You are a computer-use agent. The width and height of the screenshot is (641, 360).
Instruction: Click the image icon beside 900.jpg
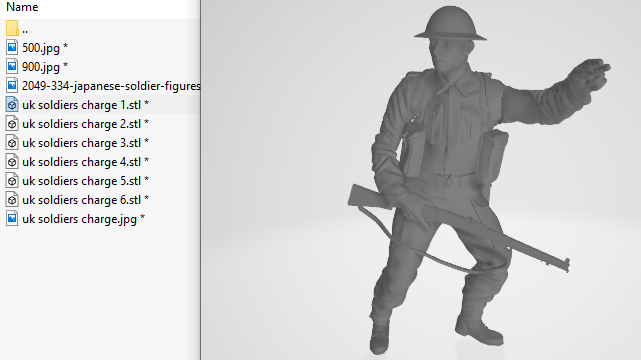[12, 67]
